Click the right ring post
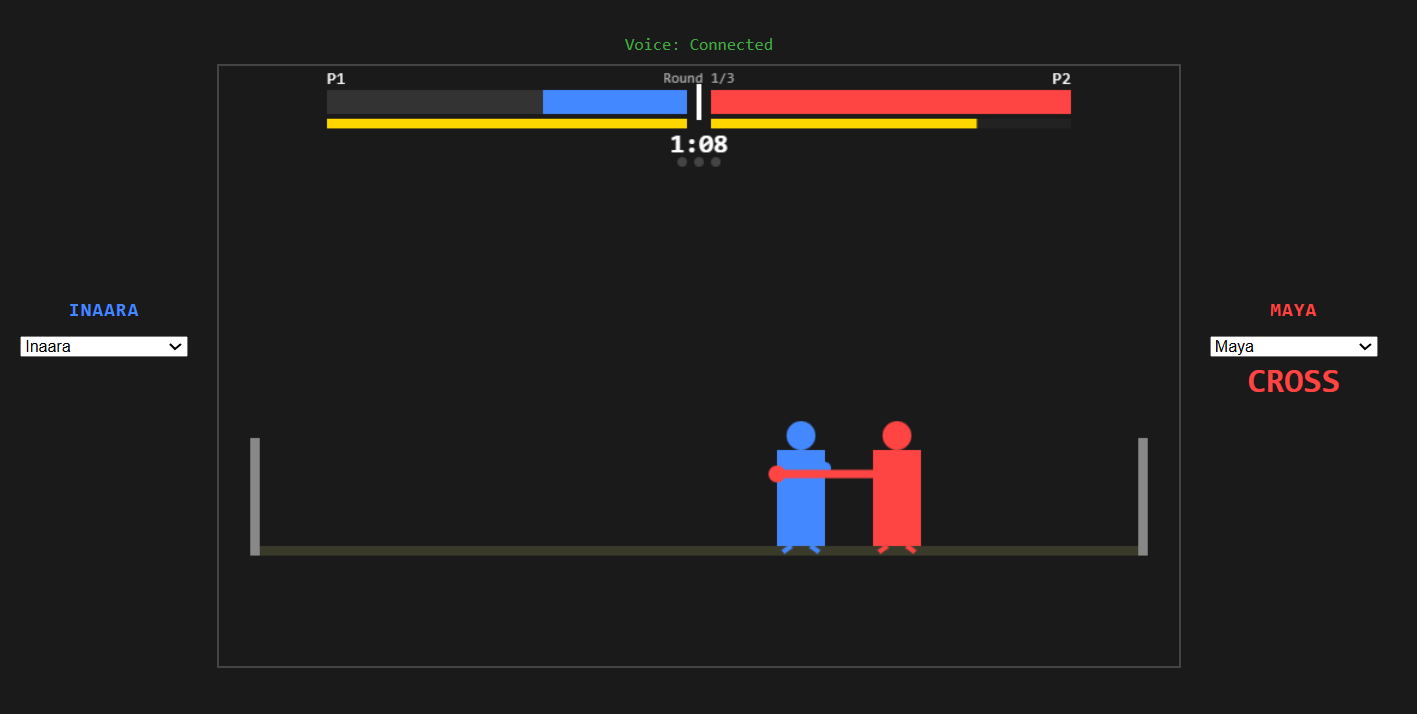The height and width of the screenshot is (714, 1417). [1143, 497]
